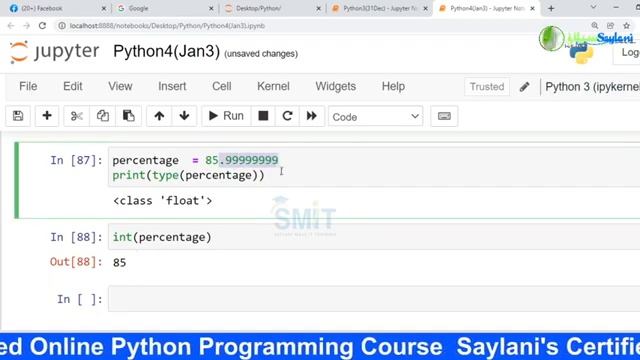The width and height of the screenshot is (640, 360).
Task: Click the Out[88] prompt label
Action: (x=76, y=262)
